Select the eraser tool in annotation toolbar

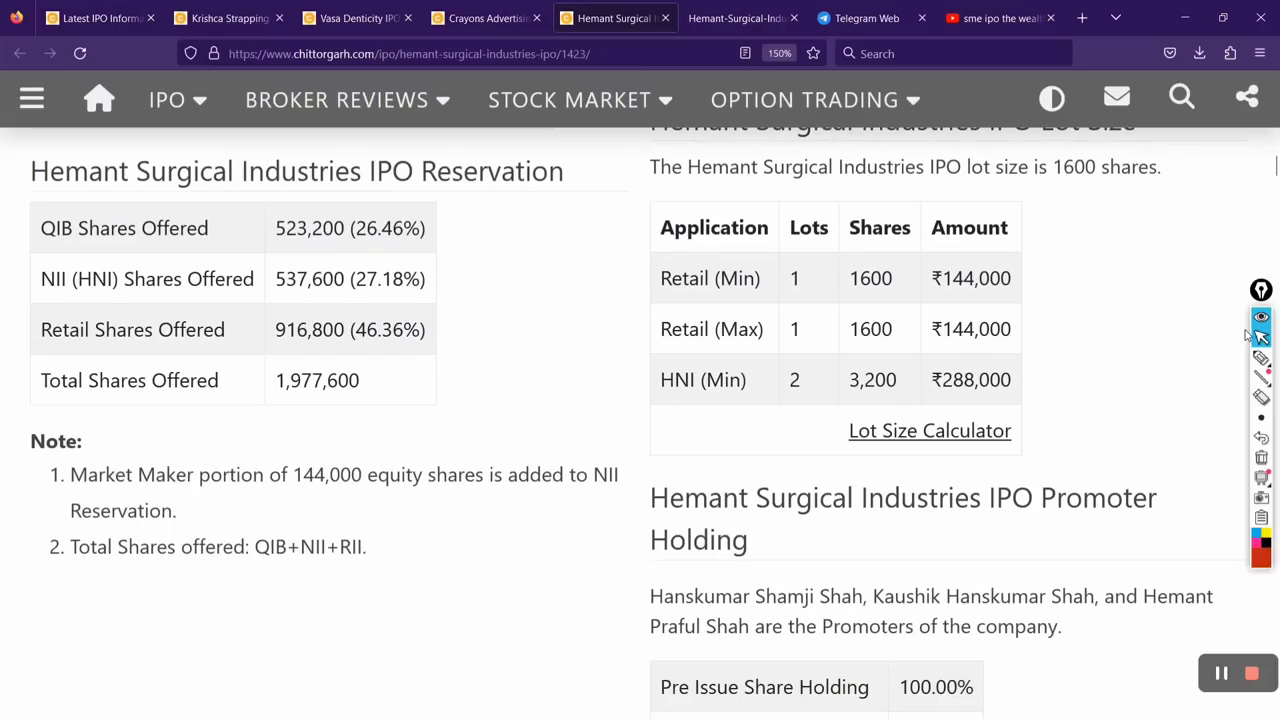[1261, 397]
